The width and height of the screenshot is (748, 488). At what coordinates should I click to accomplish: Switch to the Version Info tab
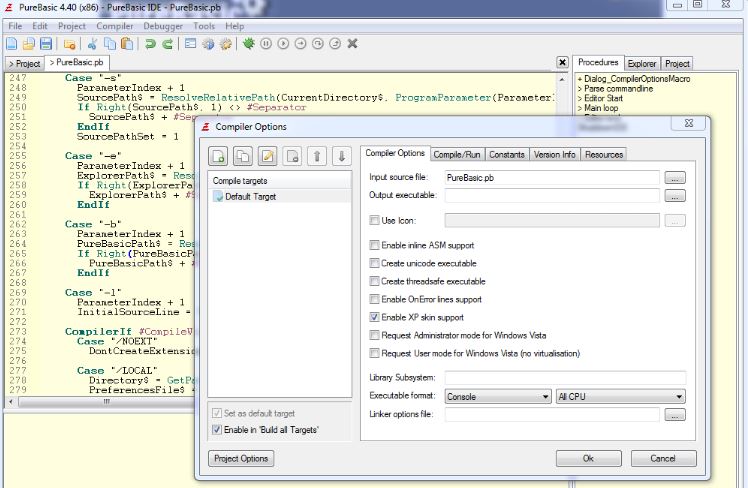pos(555,155)
